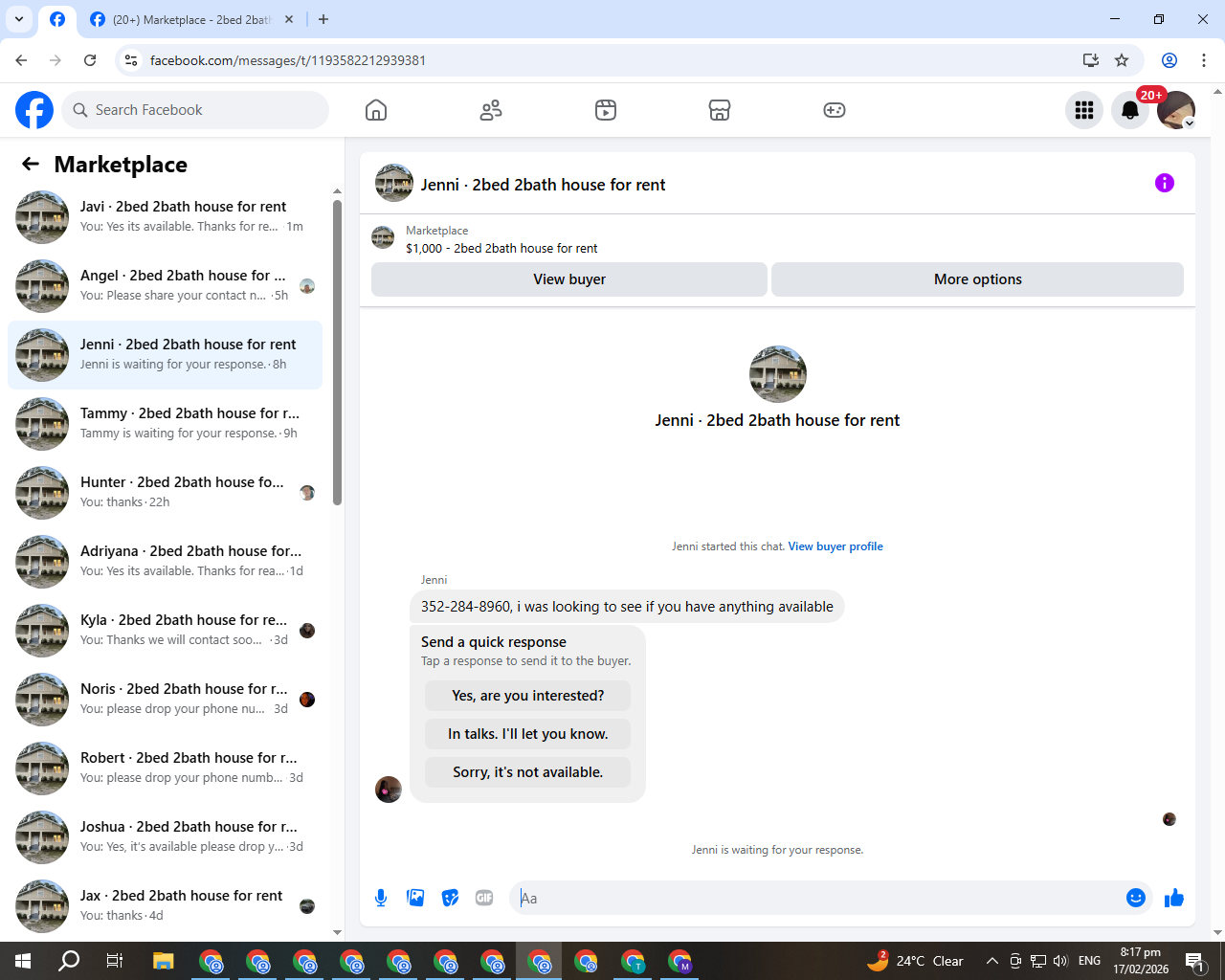Open the Facebook home logo

[34, 110]
